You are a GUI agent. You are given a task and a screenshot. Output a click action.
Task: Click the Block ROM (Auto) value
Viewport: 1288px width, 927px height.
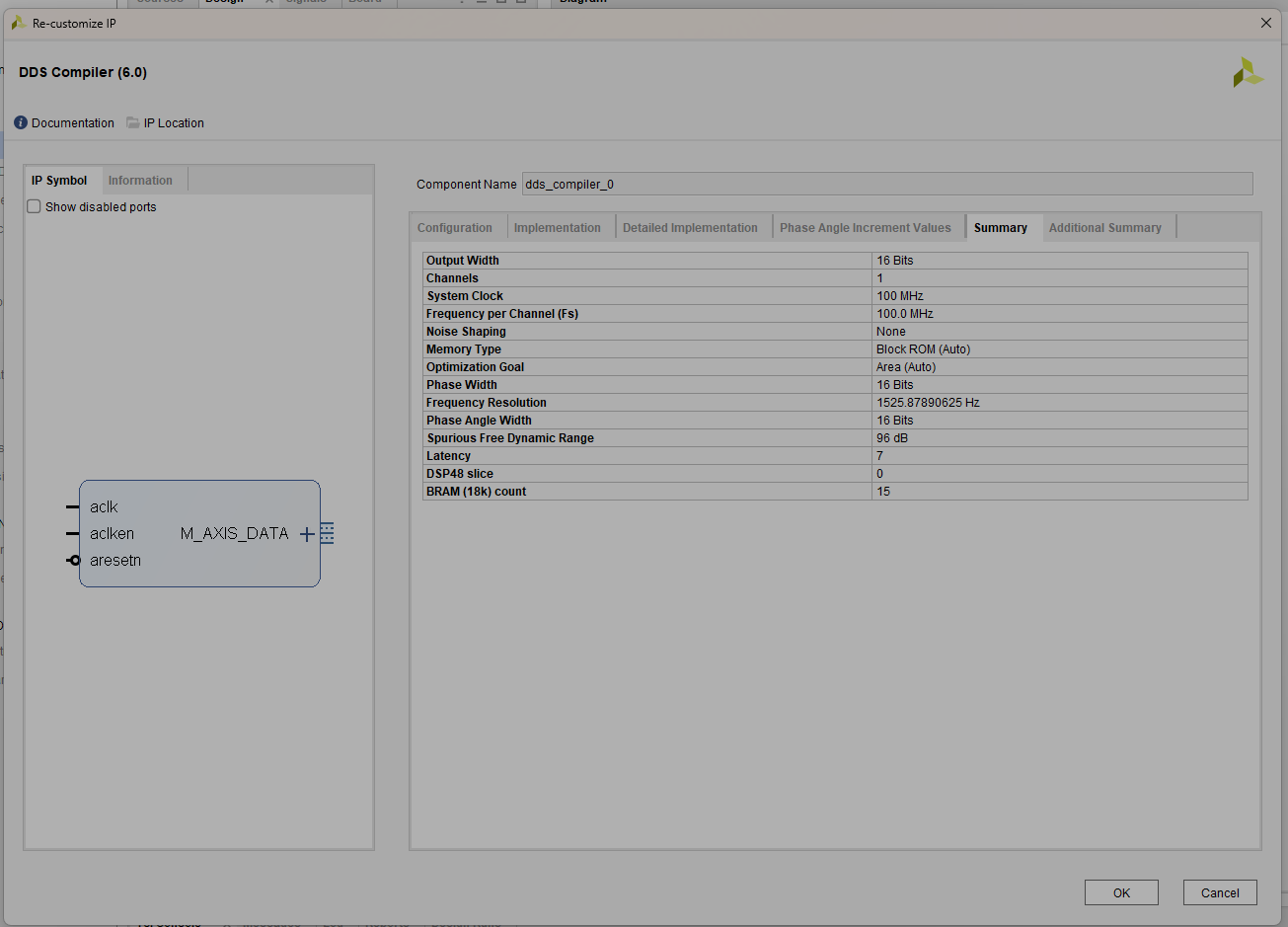tap(924, 349)
